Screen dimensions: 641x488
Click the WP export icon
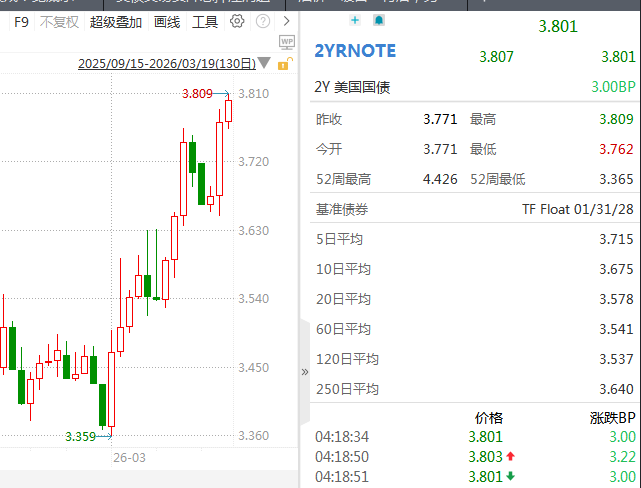click(x=287, y=43)
